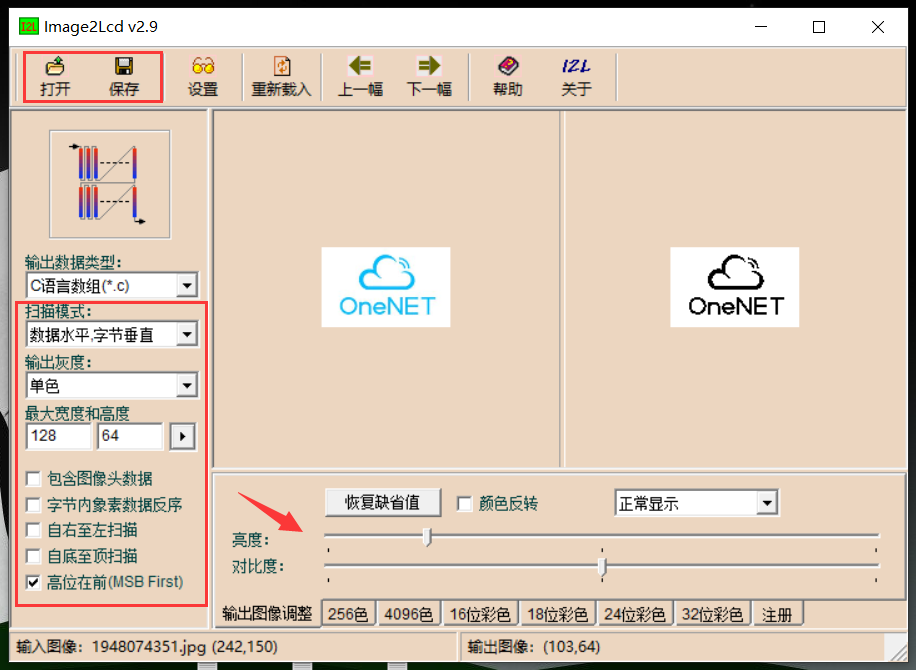916x670 pixels.
Task: View About dialog via the I2L icon
Action: tap(576, 75)
